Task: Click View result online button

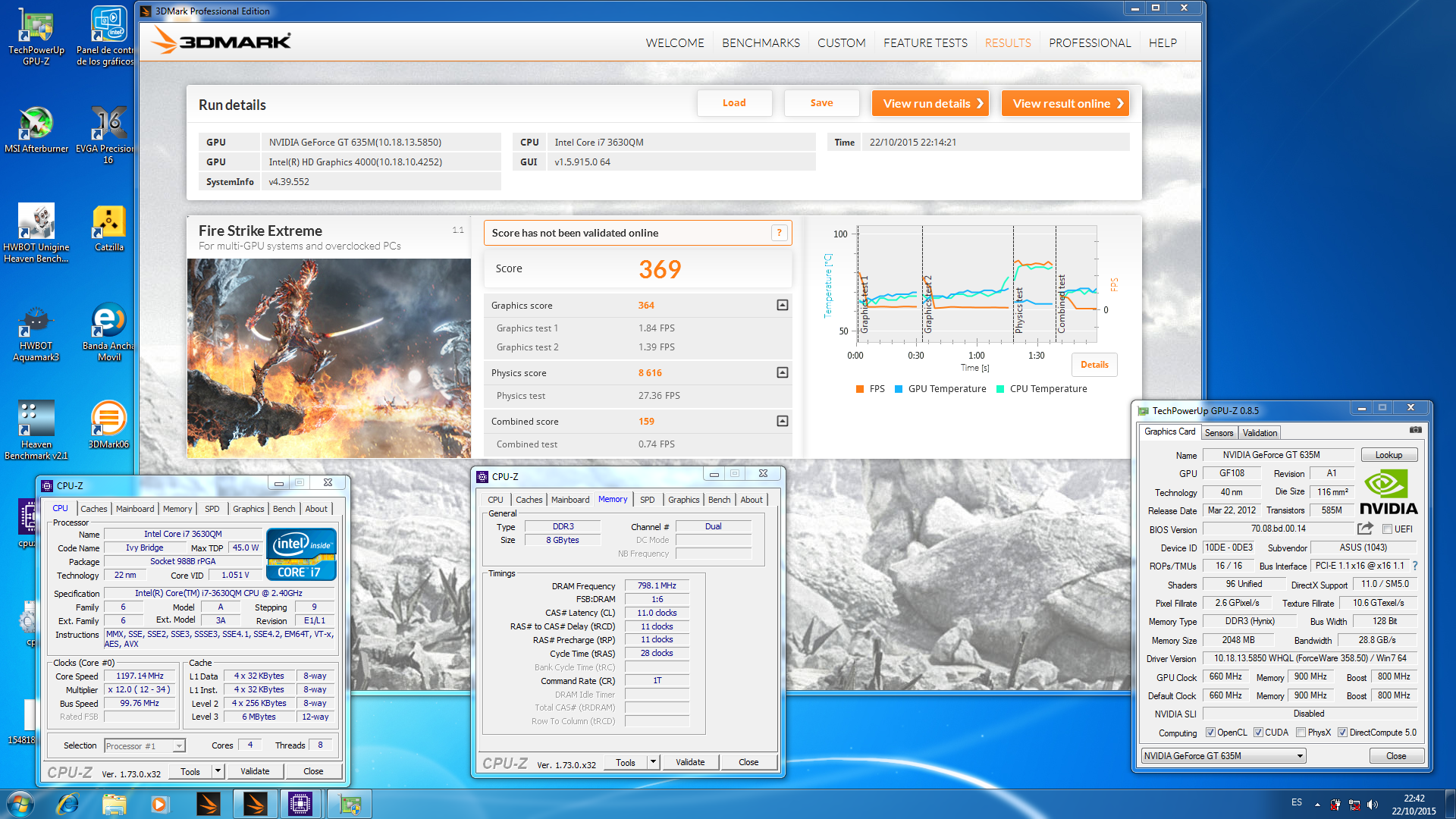Action: [1065, 103]
